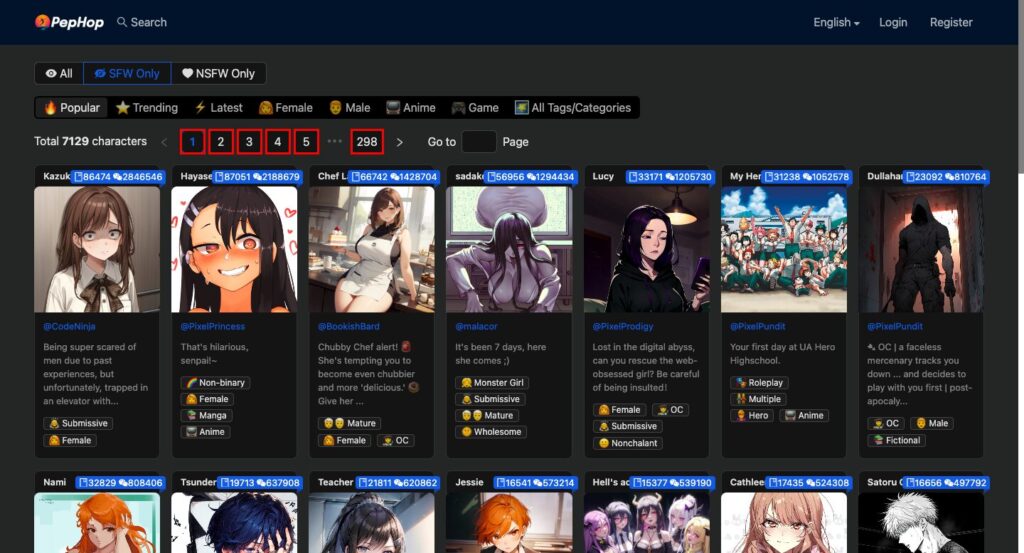The height and width of the screenshot is (553, 1024).
Task: Select the All content filter
Action: click(x=59, y=73)
